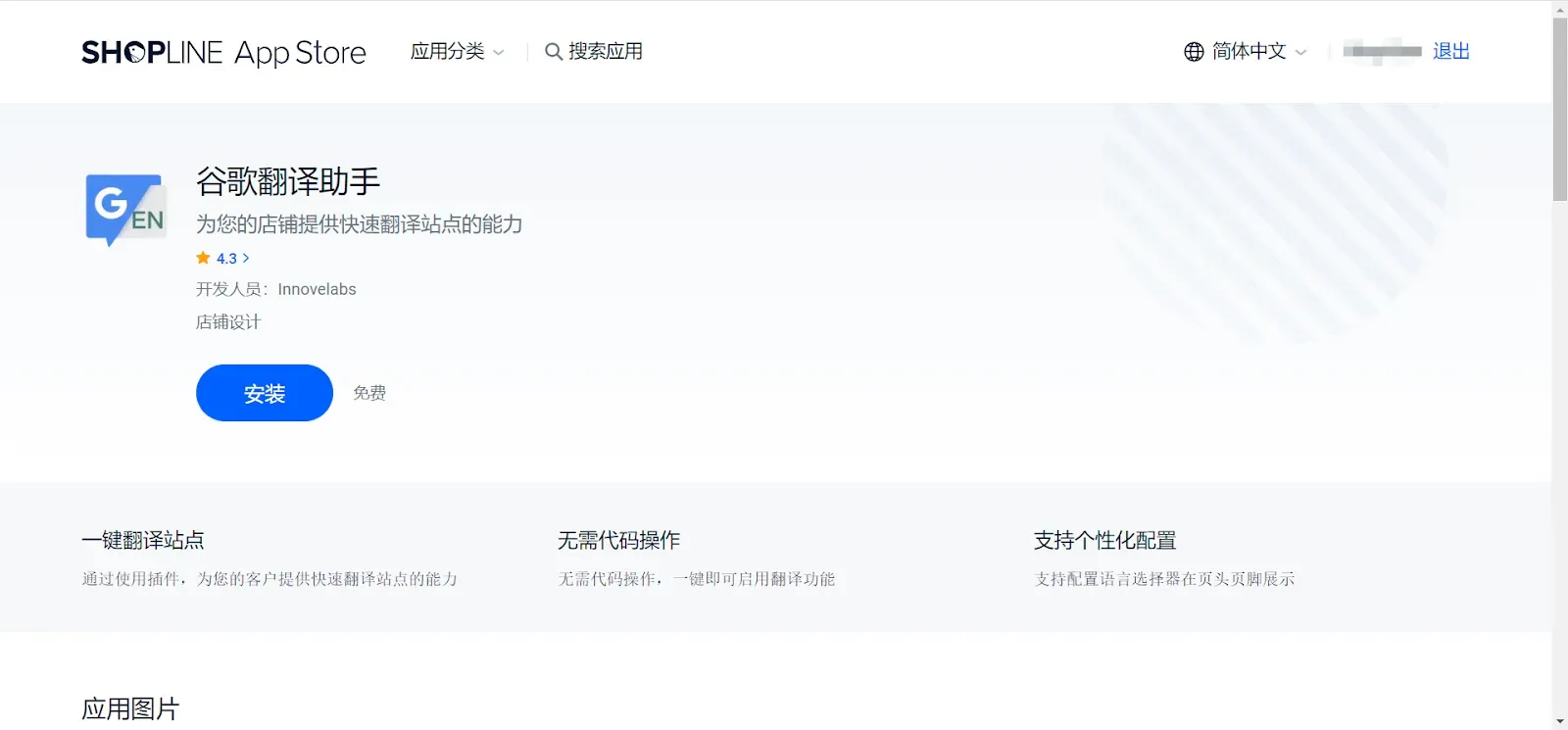Open the 简体中文 language selector
This screenshot has height=730, width=1568.
(1249, 51)
